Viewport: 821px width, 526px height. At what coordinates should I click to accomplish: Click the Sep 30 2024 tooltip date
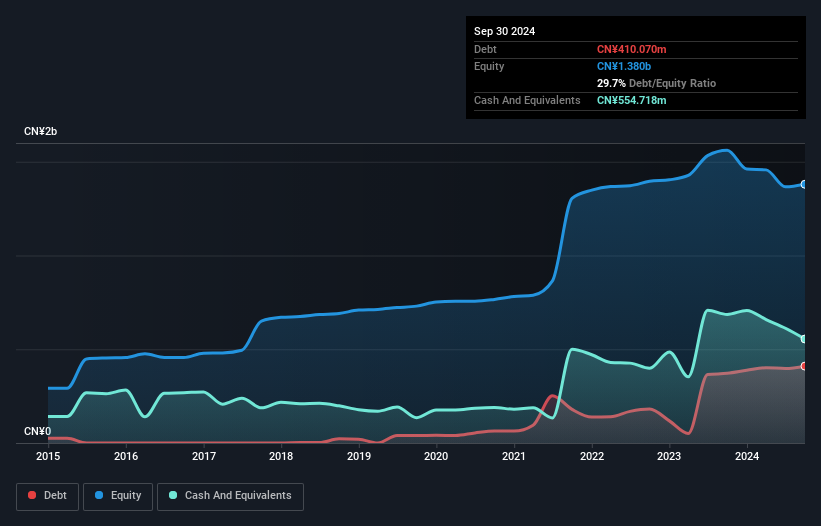point(504,31)
